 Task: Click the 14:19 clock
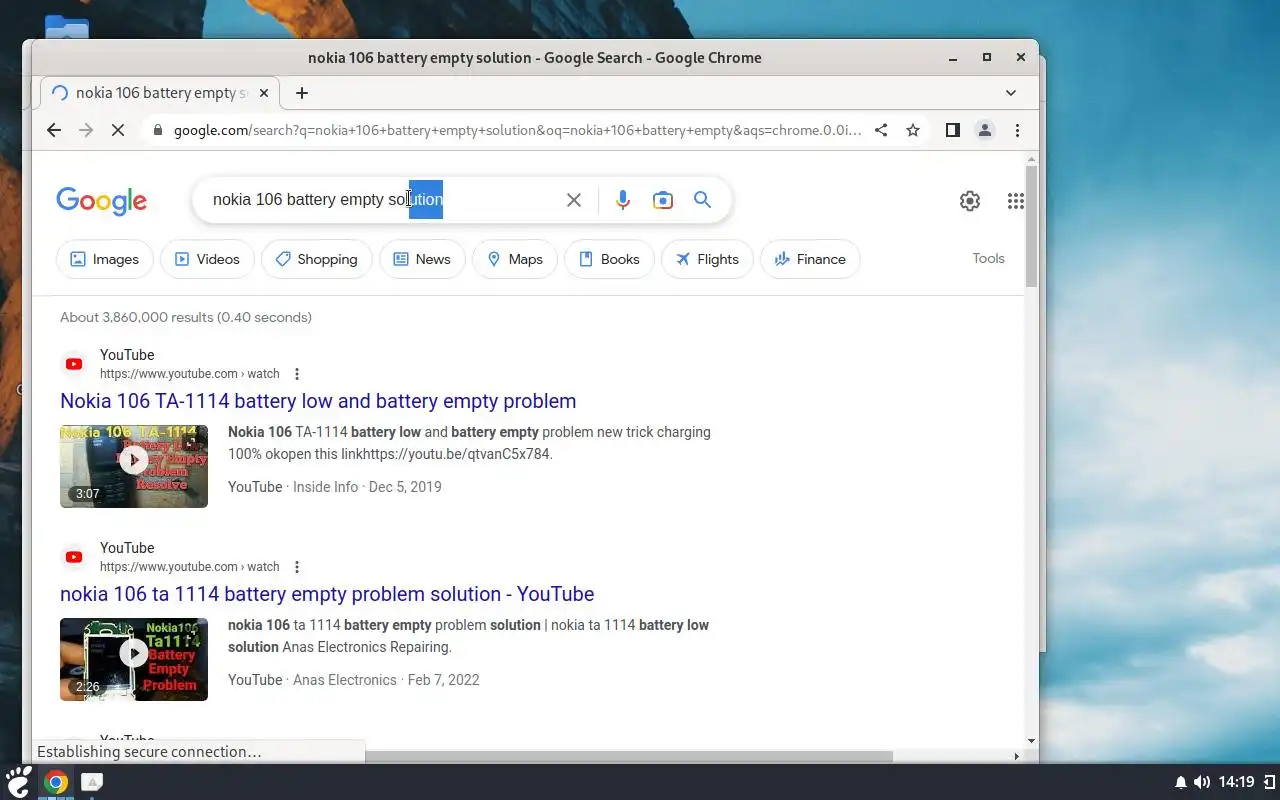1237,782
